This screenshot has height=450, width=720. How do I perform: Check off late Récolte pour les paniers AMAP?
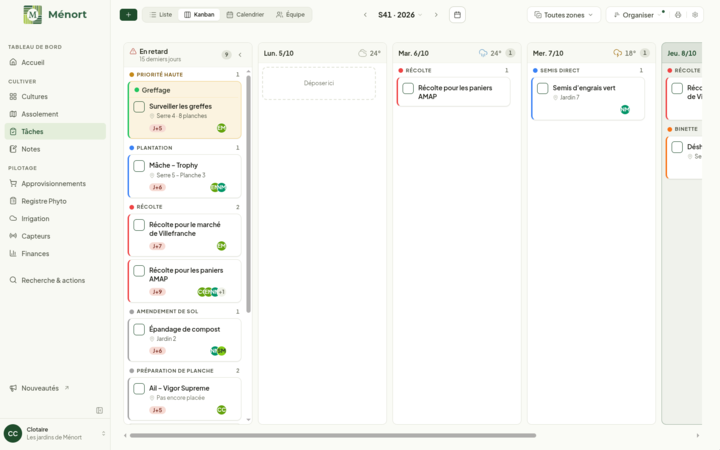pos(139,271)
